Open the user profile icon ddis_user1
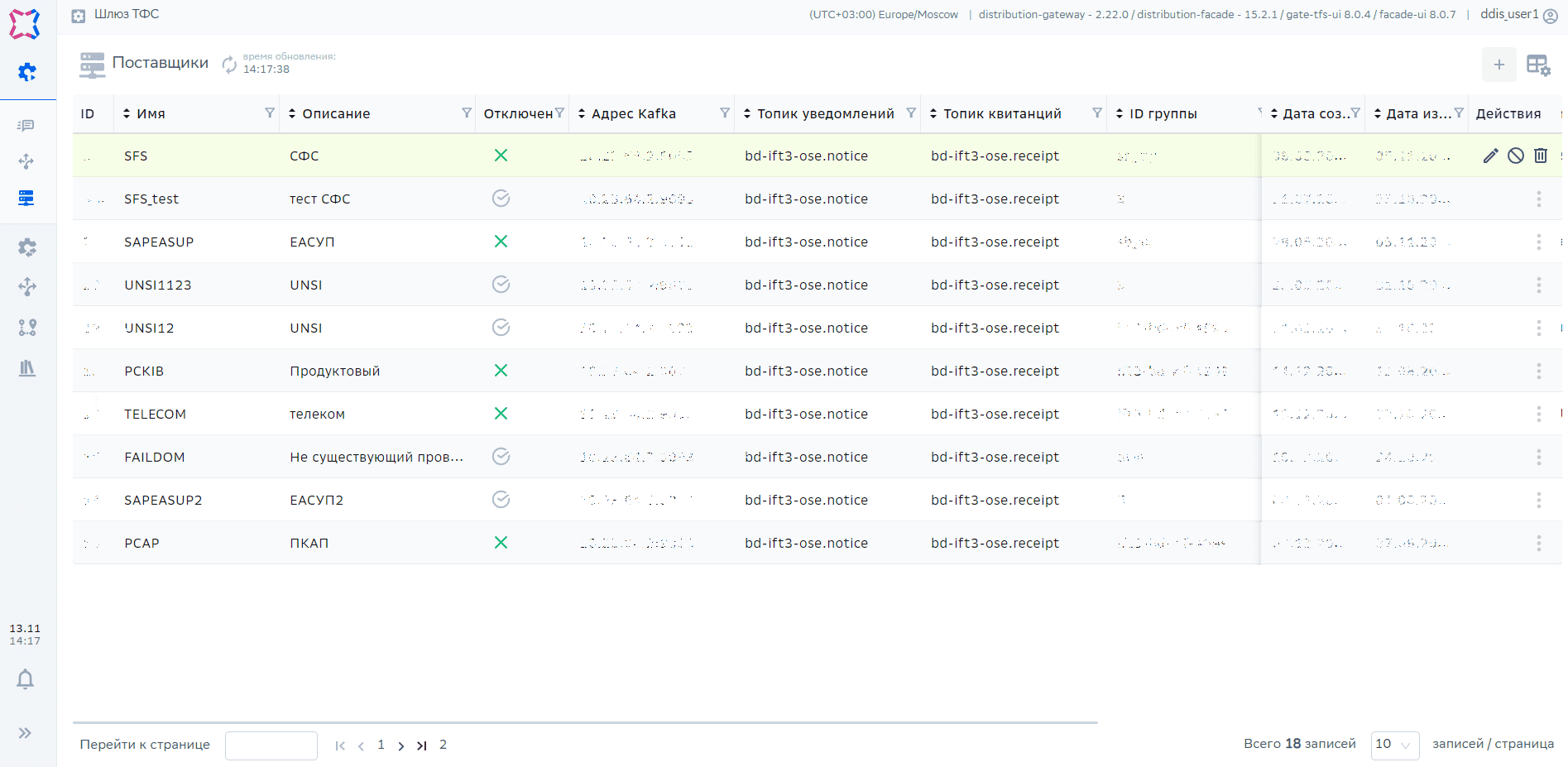Screen dimensions: 1568x767 point(1550,15)
